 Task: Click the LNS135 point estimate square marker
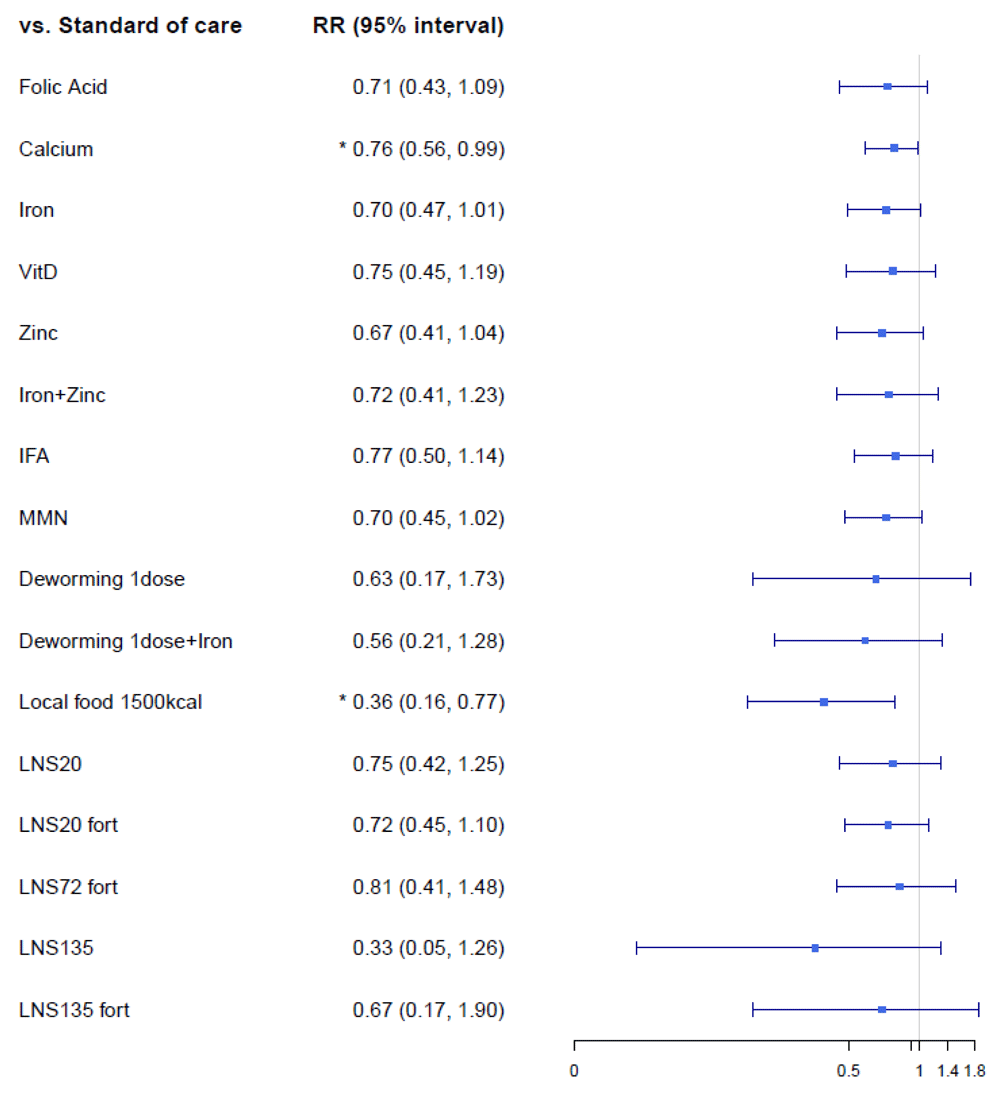click(815, 948)
